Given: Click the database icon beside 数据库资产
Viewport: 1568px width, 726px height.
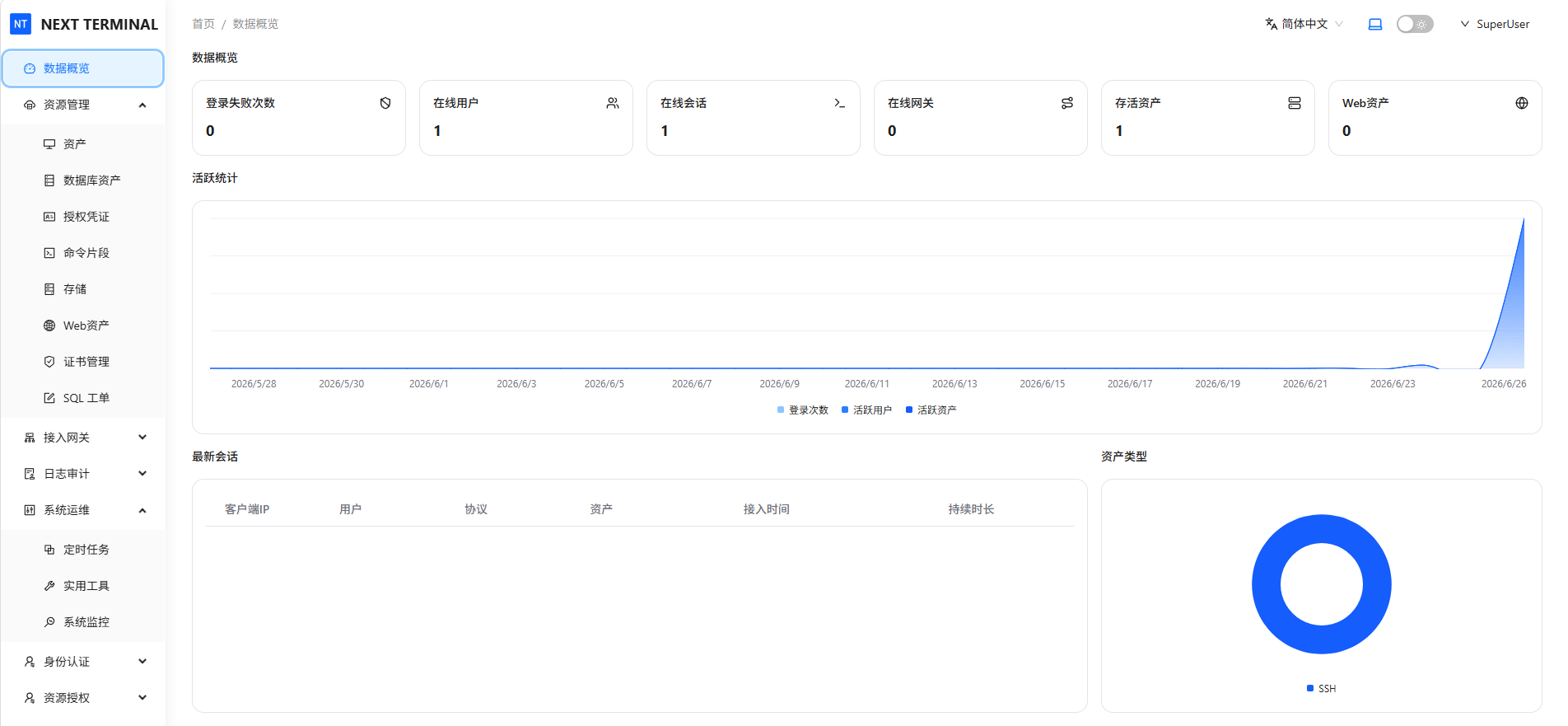Looking at the screenshot, I should (49, 180).
